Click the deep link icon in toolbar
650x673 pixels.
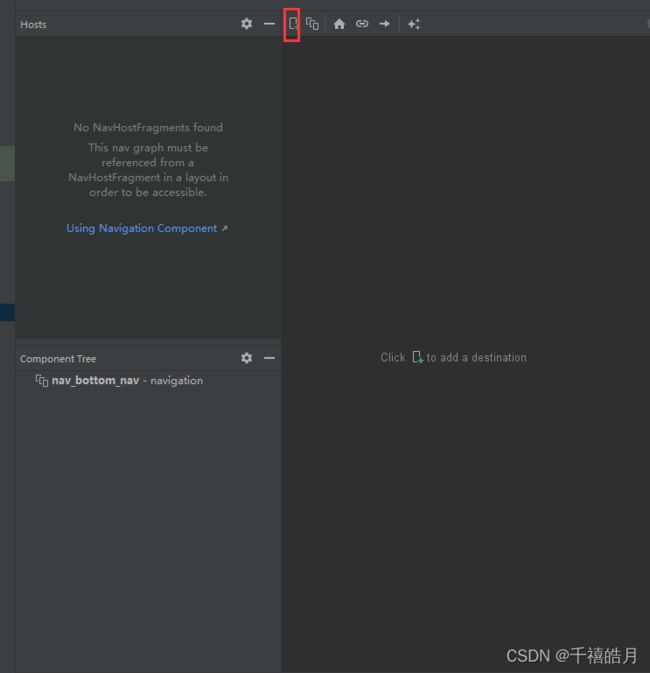(362, 24)
